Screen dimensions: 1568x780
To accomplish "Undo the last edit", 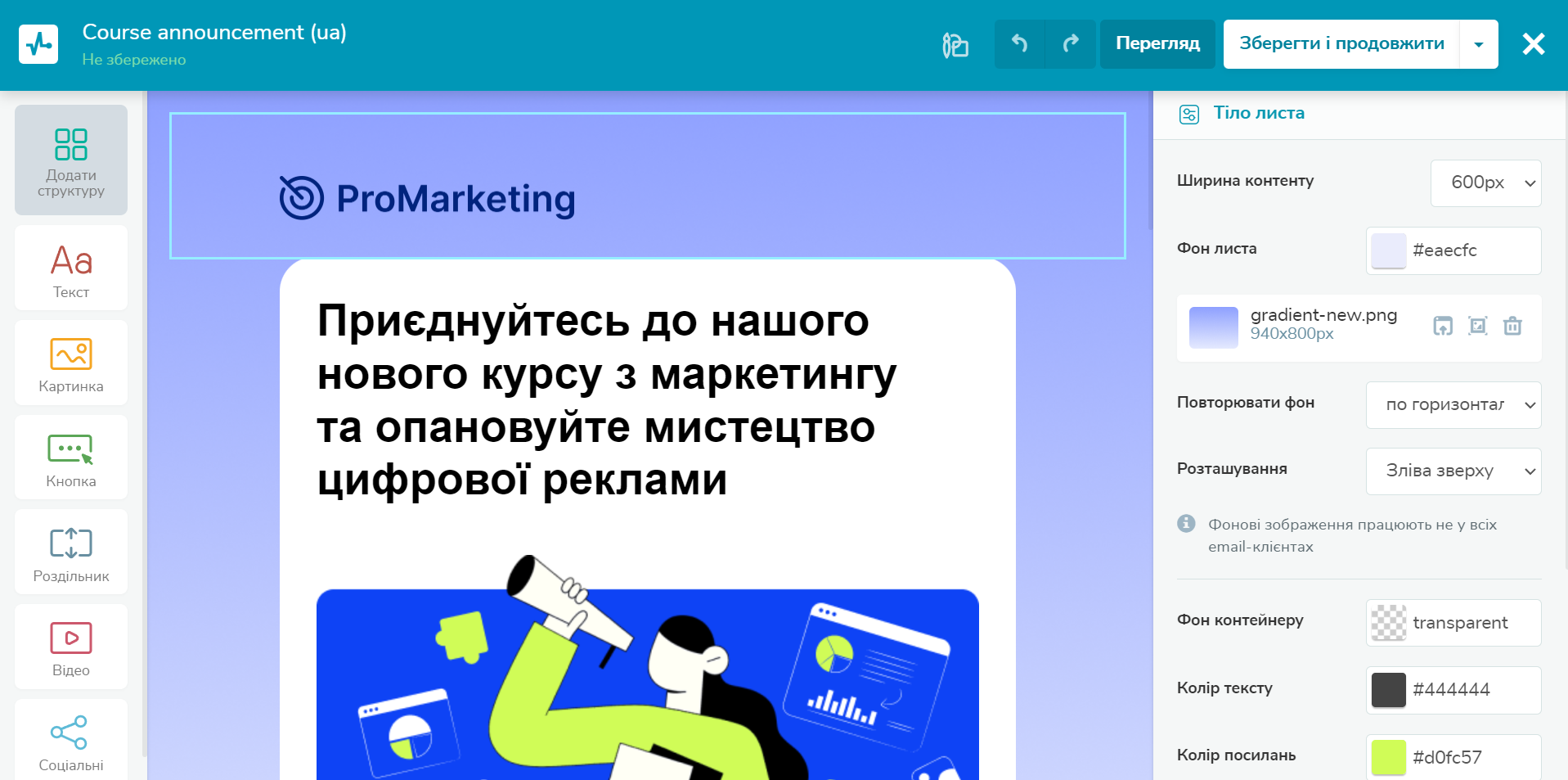I will [x=1019, y=43].
